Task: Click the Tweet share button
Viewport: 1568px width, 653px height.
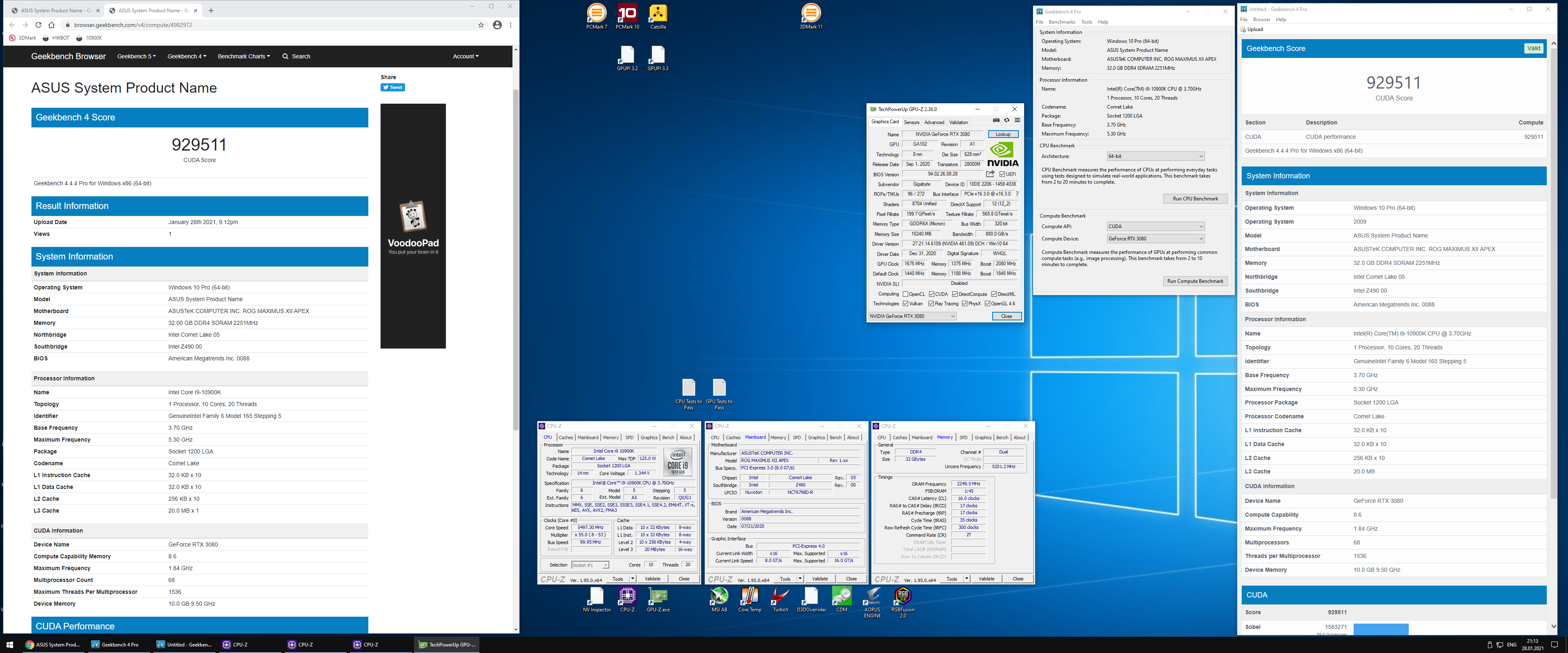Action: click(393, 88)
